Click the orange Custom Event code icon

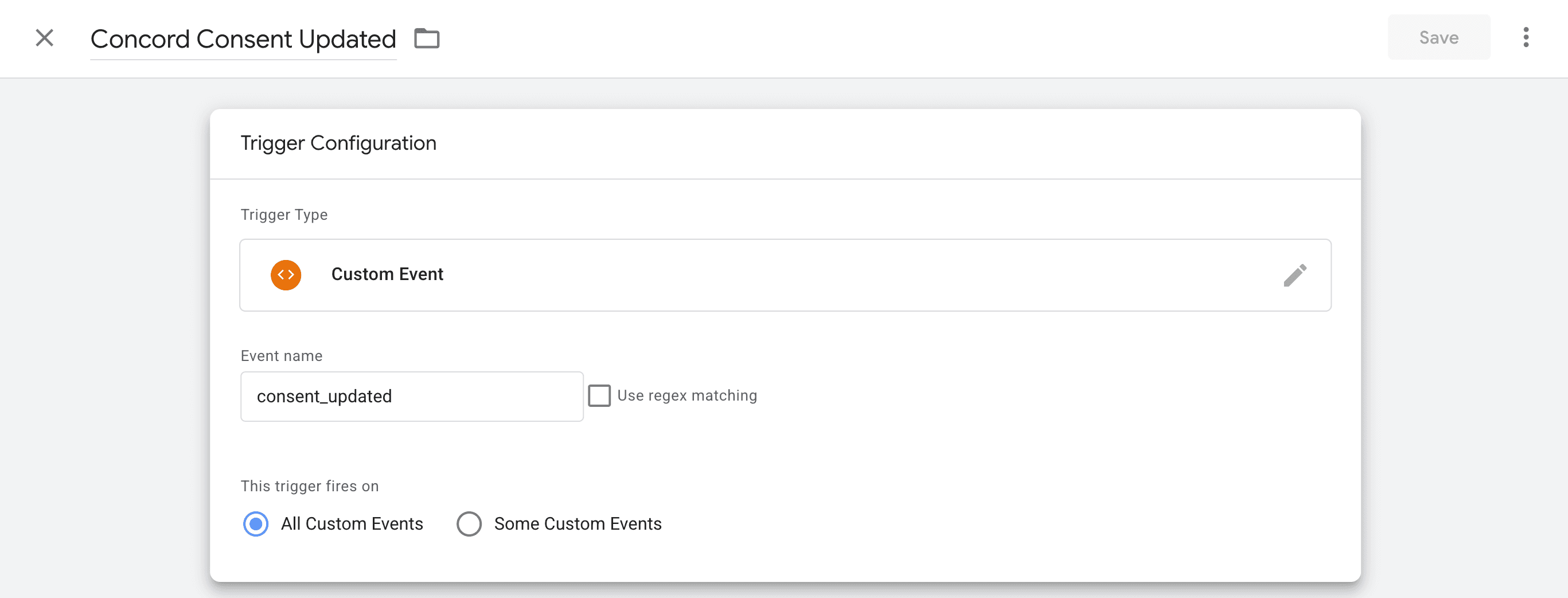click(286, 275)
